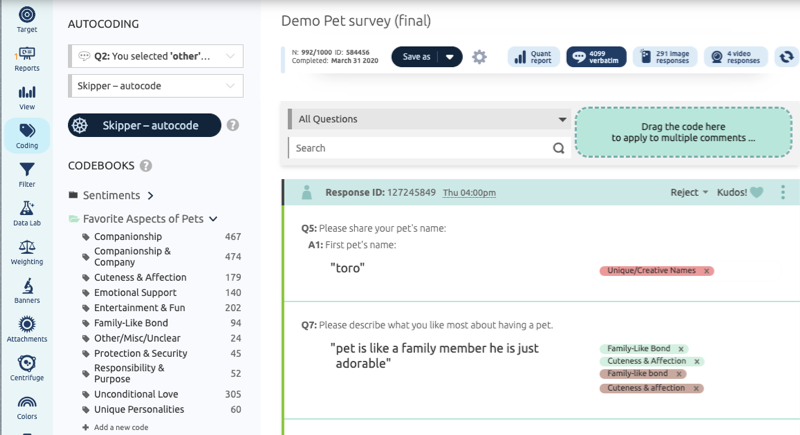Viewport: 800px width, 435px height.
Task: Open the Banners microscope icon
Action: click(x=27, y=291)
